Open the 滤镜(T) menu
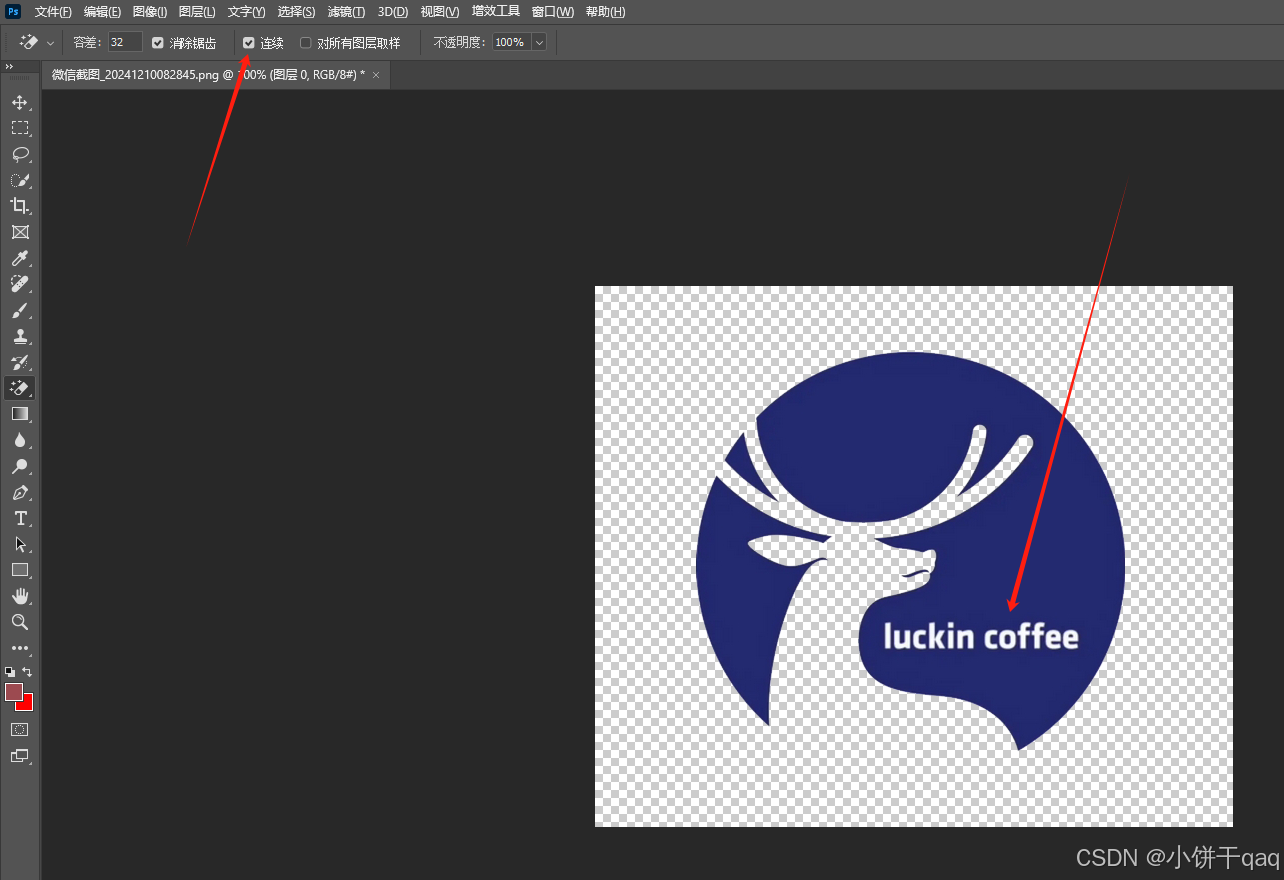This screenshot has width=1284, height=880. coord(346,12)
